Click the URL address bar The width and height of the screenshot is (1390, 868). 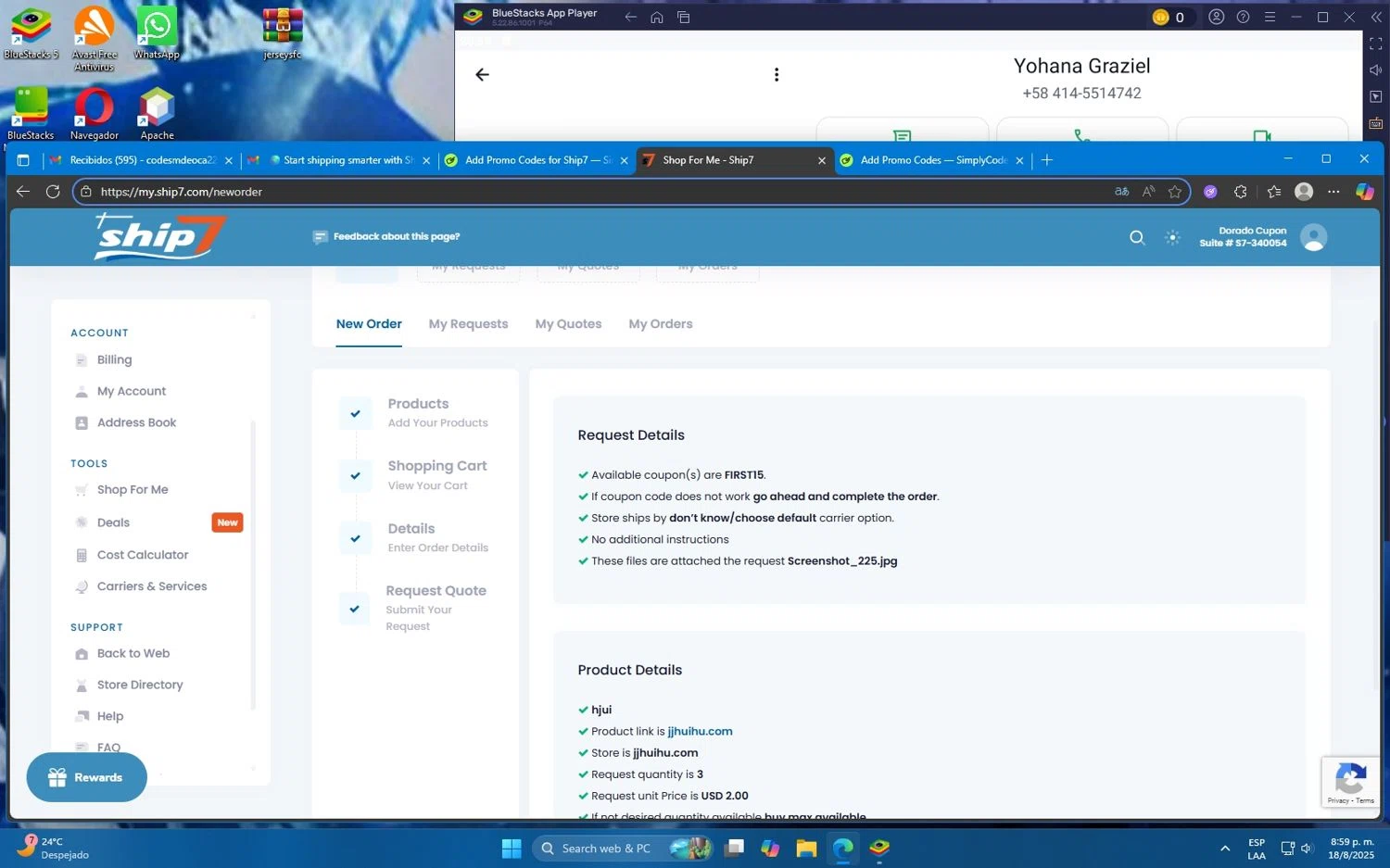tap(593, 192)
